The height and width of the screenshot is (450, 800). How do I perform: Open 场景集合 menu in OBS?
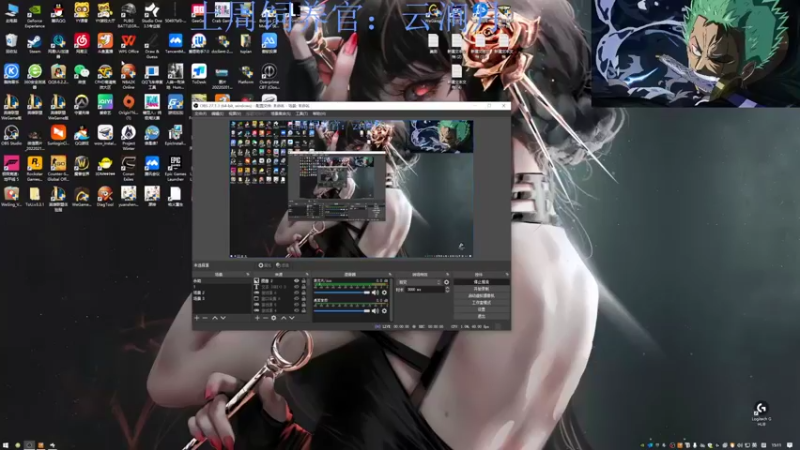(280, 114)
